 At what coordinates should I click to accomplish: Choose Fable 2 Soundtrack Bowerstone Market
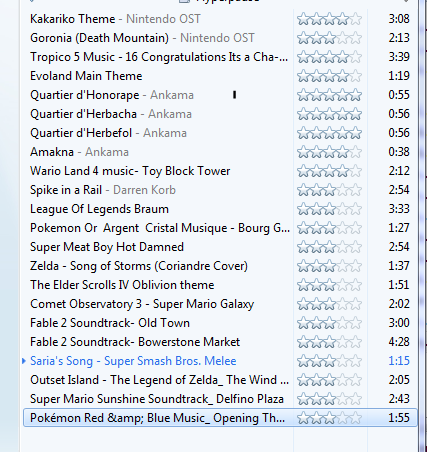point(220,342)
